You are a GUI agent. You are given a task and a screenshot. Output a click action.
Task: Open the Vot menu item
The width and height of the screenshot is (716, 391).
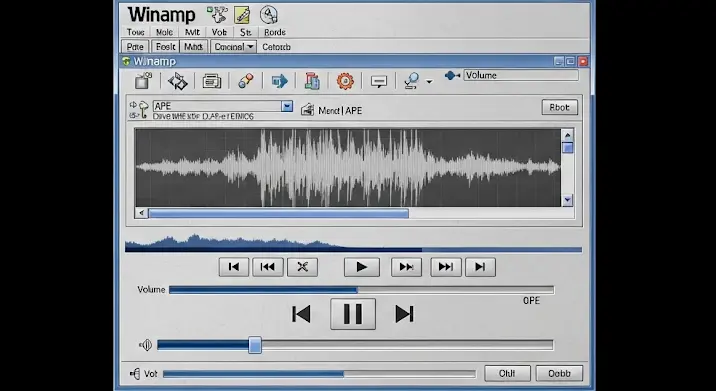(x=219, y=32)
